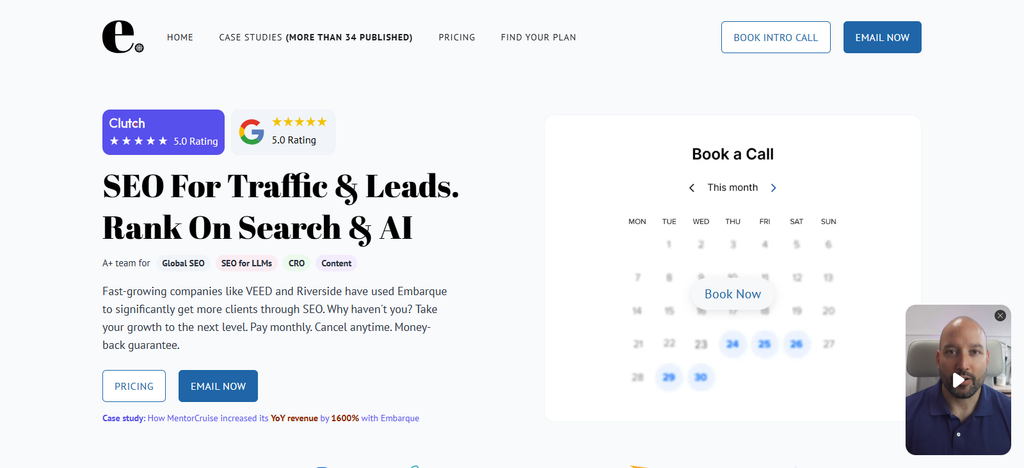Go to previous month in calendar

(692, 188)
